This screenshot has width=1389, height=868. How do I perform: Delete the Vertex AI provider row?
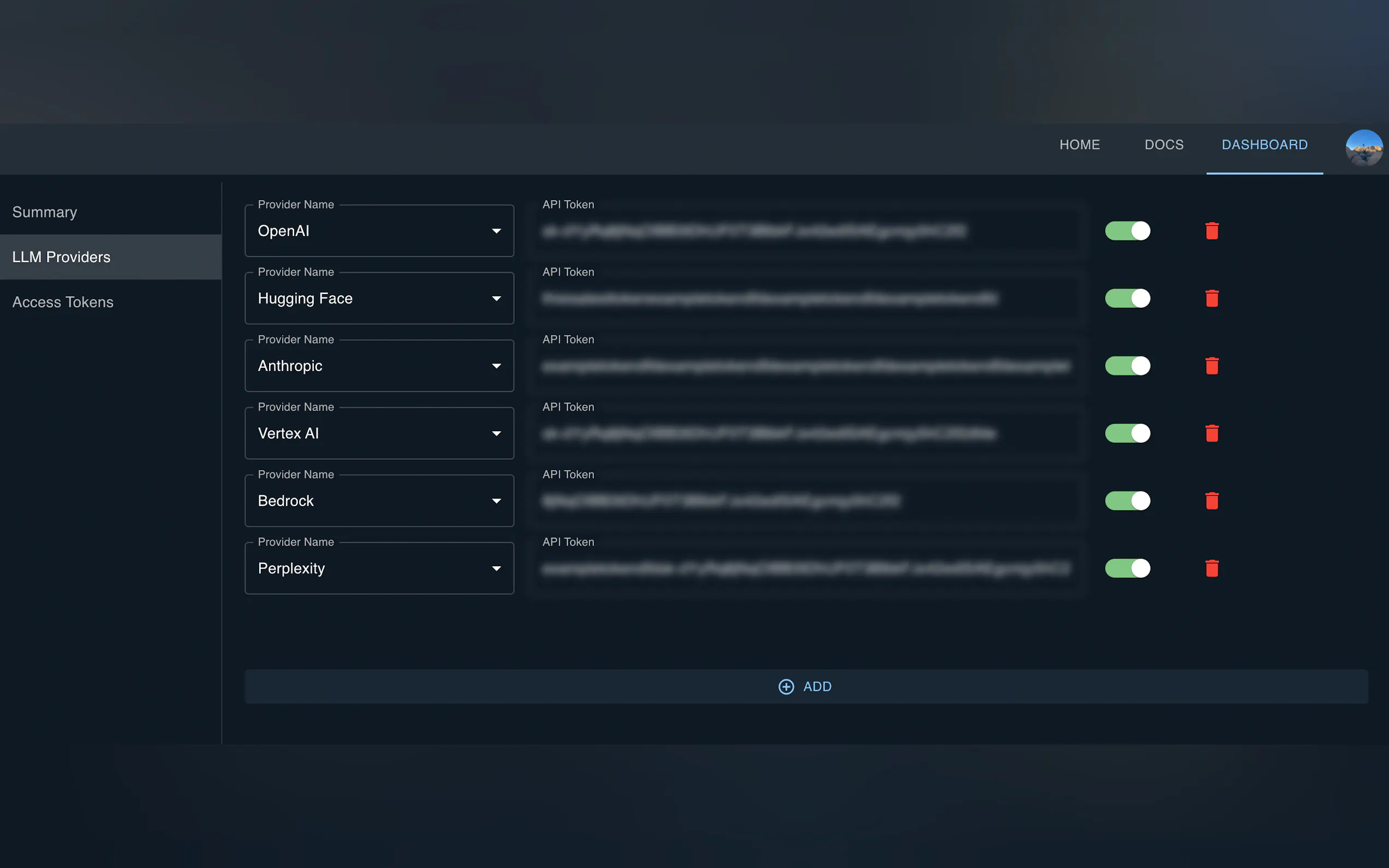tap(1212, 433)
